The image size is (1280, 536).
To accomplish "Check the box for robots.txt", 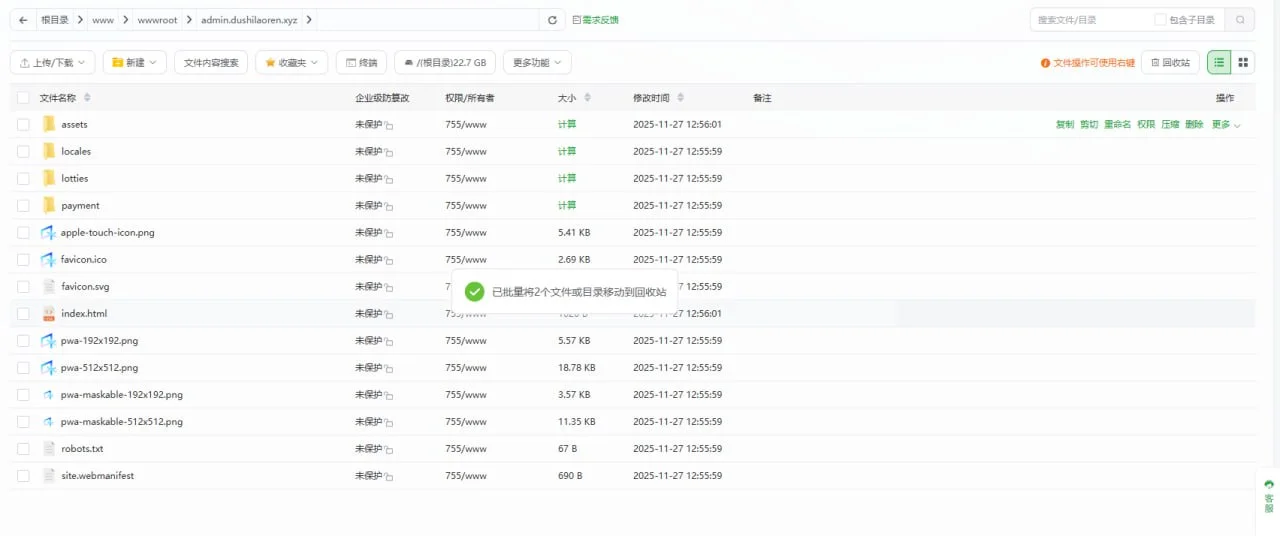I will click(23, 449).
